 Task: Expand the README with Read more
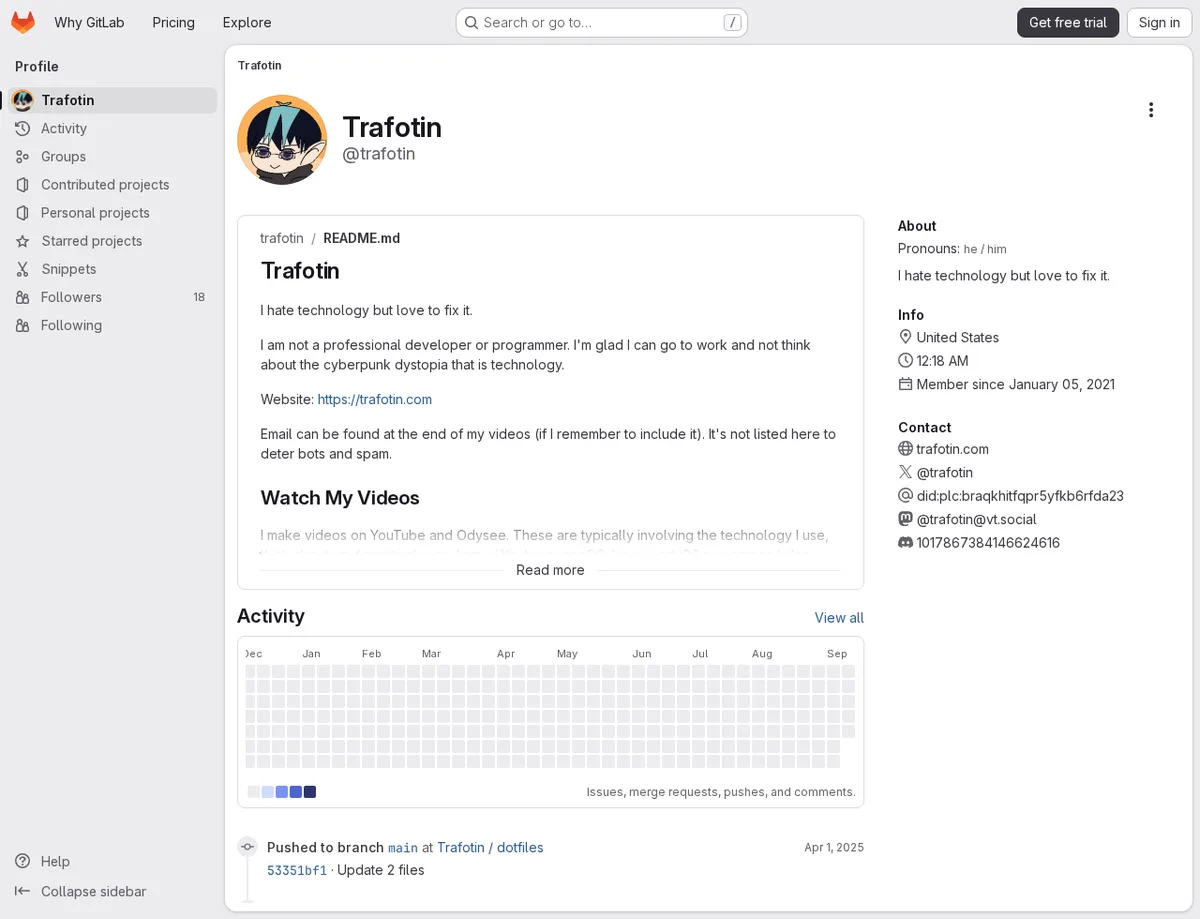(x=550, y=570)
